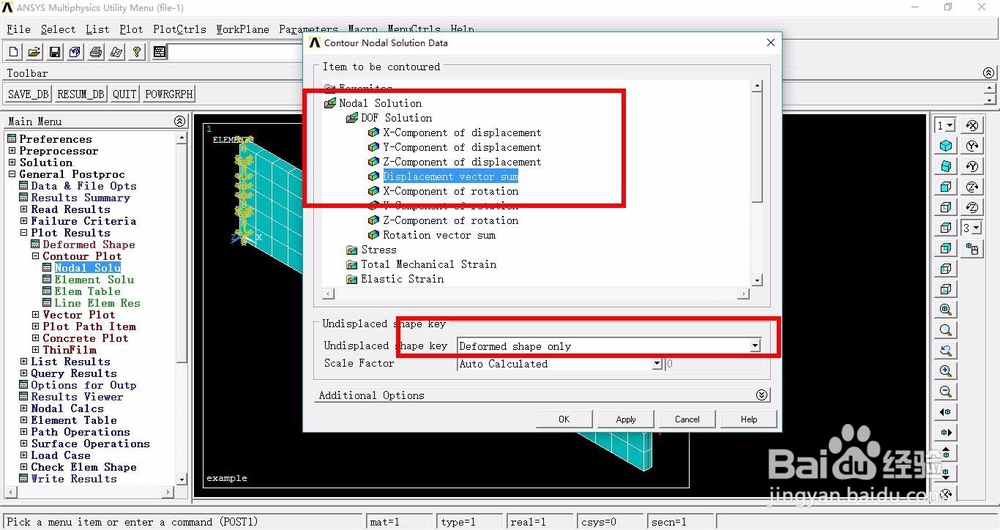Screen dimensions: 1000x530
Task: Click the command input field
Action: (x=237, y=52)
